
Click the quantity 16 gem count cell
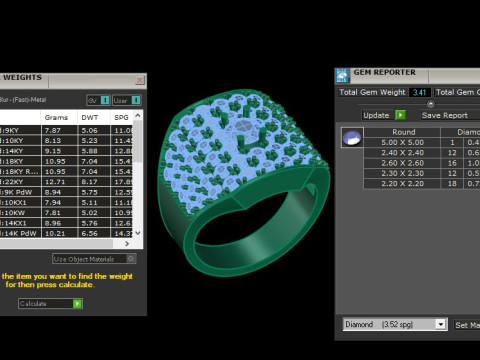(x=452, y=163)
